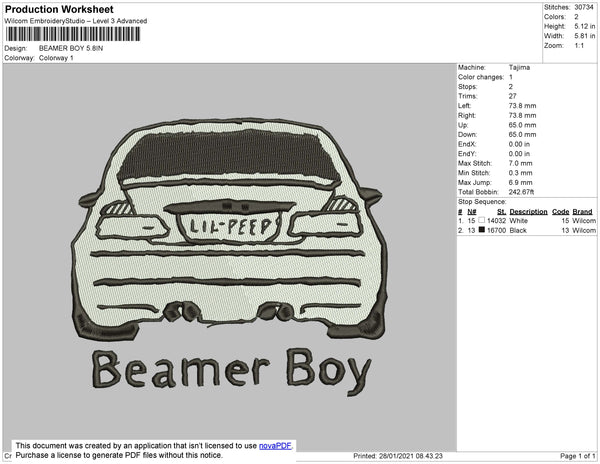This screenshot has height=464, width=600.
Task: Select the 'Color changes:' label
Action: (481, 77)
